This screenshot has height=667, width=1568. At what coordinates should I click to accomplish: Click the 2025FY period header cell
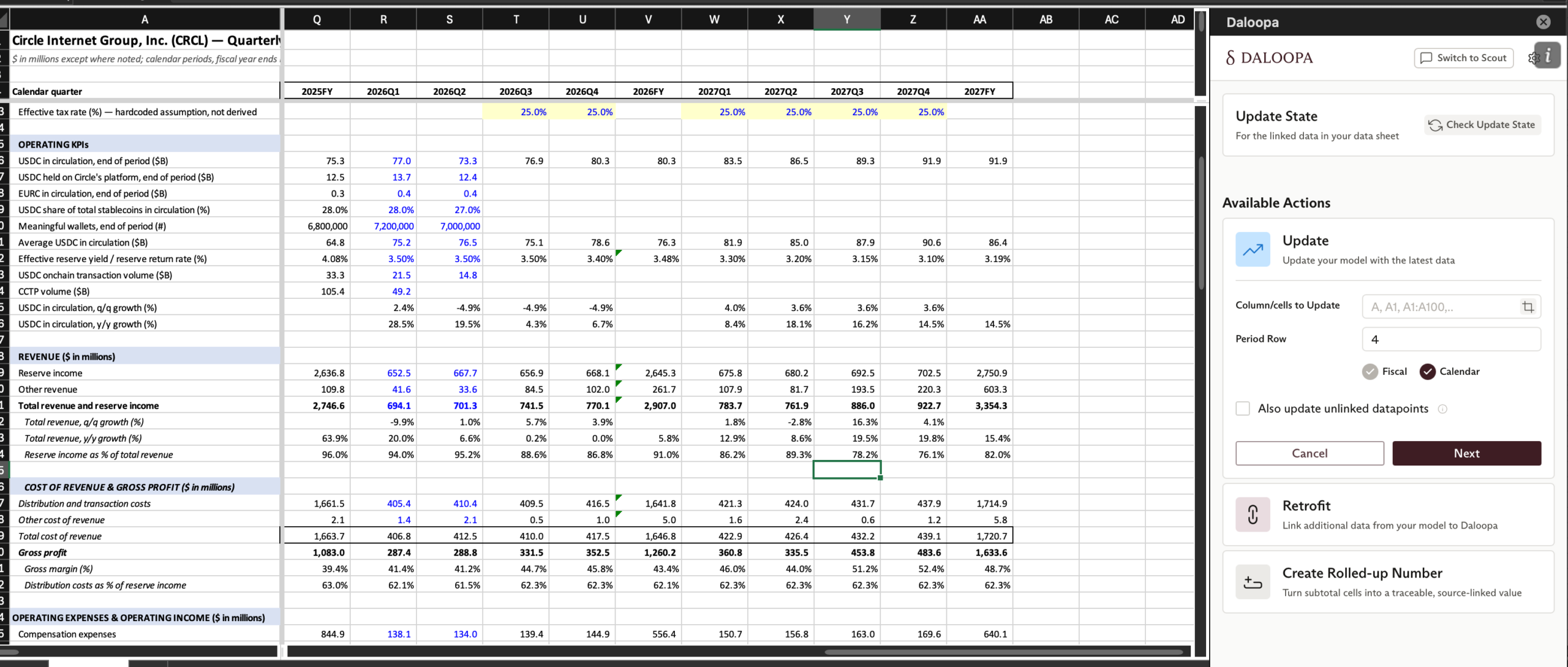(x=317, y=91)
